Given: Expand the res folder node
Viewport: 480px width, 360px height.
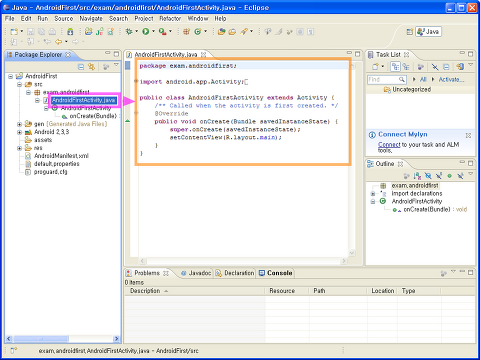Looking at the screenshot, I should click(20, 148).
